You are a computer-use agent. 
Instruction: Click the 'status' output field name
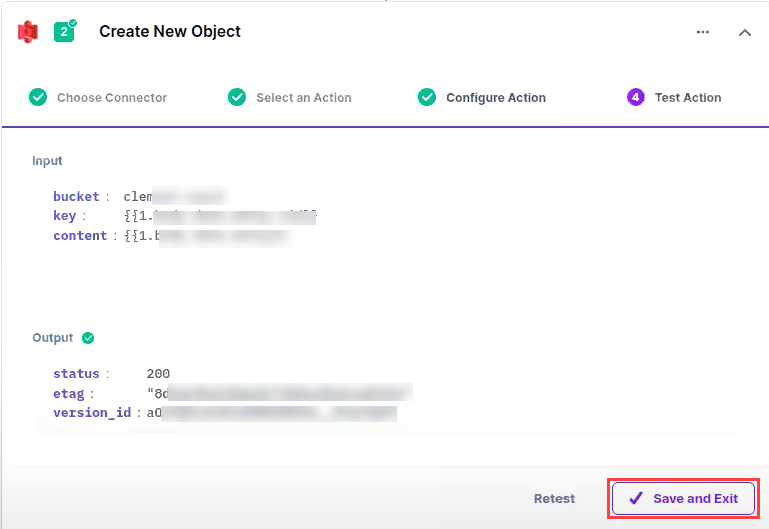[76, 374]
